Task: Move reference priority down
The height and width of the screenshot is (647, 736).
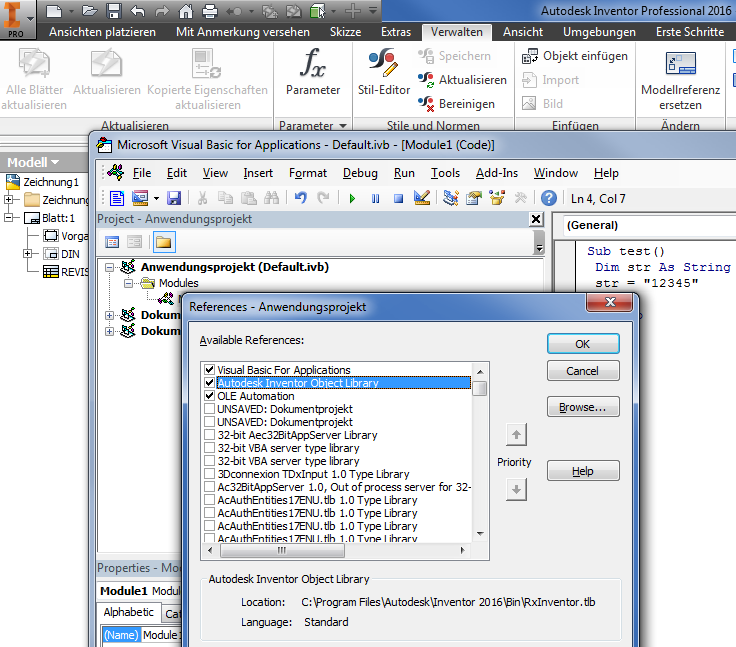Action: (x=516, y=489)
